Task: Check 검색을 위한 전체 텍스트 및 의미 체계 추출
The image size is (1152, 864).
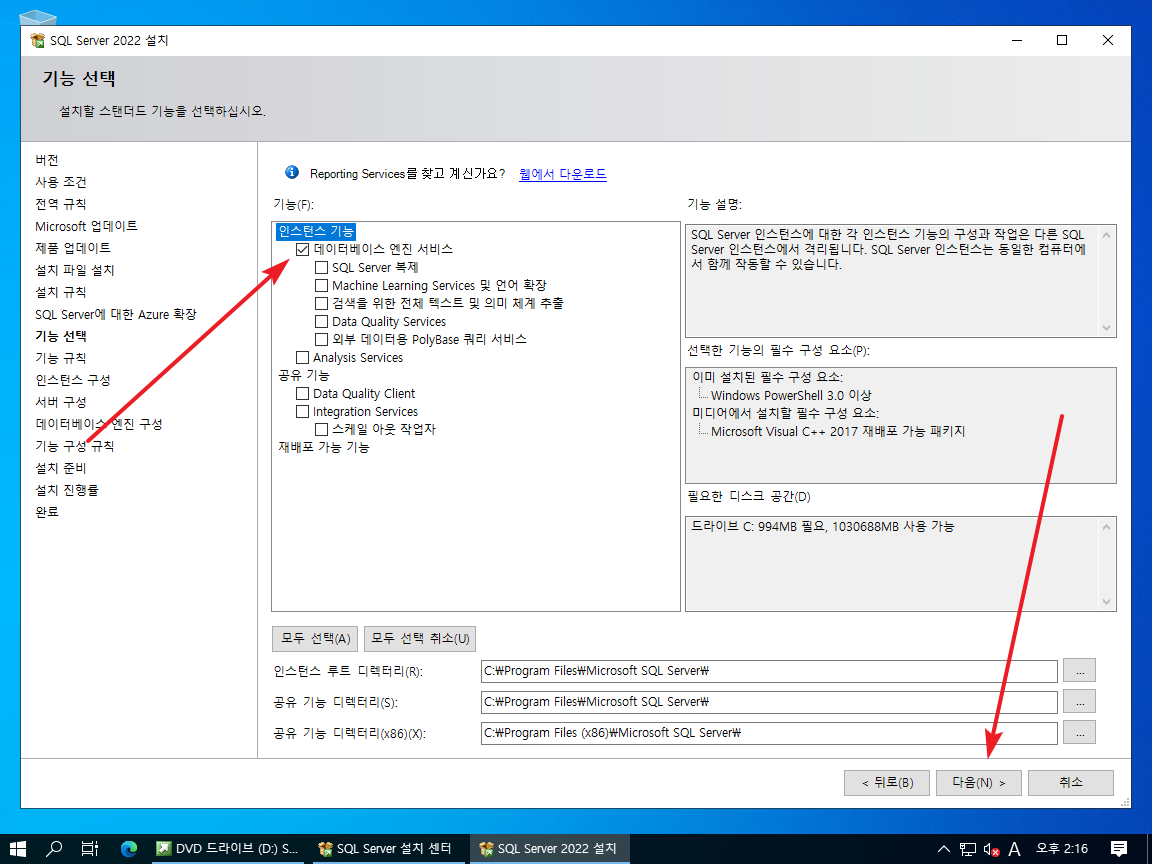Action: 321,303
